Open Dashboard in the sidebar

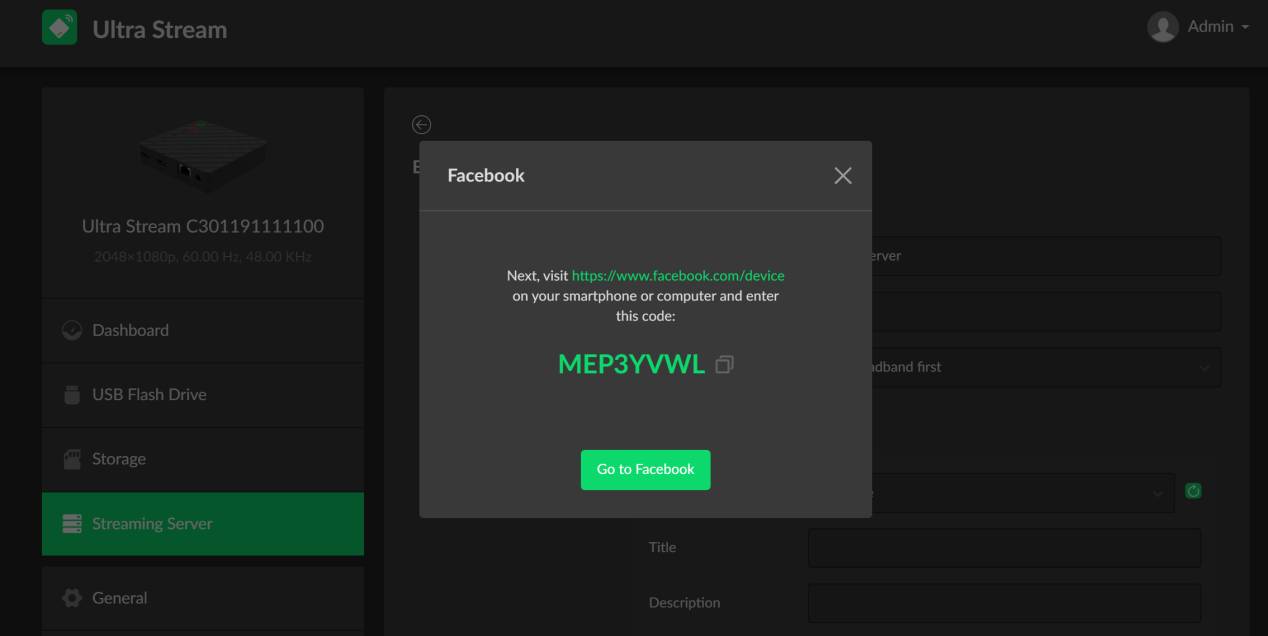(203, 330)
